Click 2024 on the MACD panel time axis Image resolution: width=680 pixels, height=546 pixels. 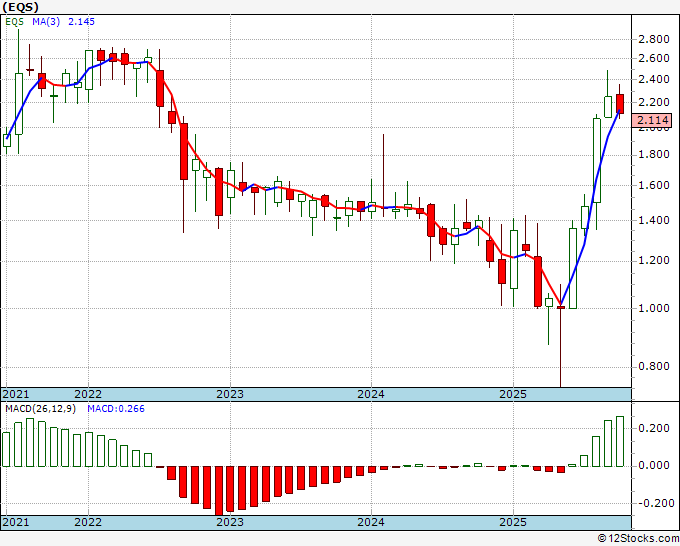pos(371,522)
